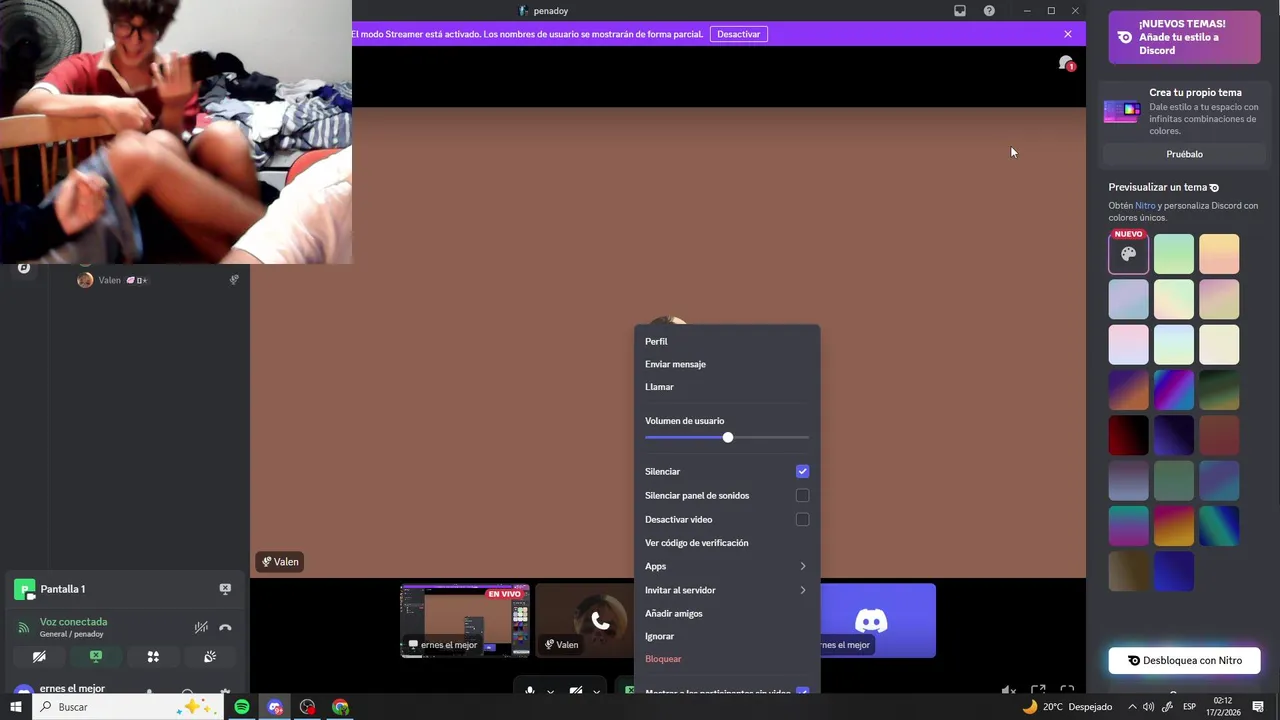1280x720 pixels.
Task: Click the noise suppression icon beside Voz conectada
Action: 201,628
